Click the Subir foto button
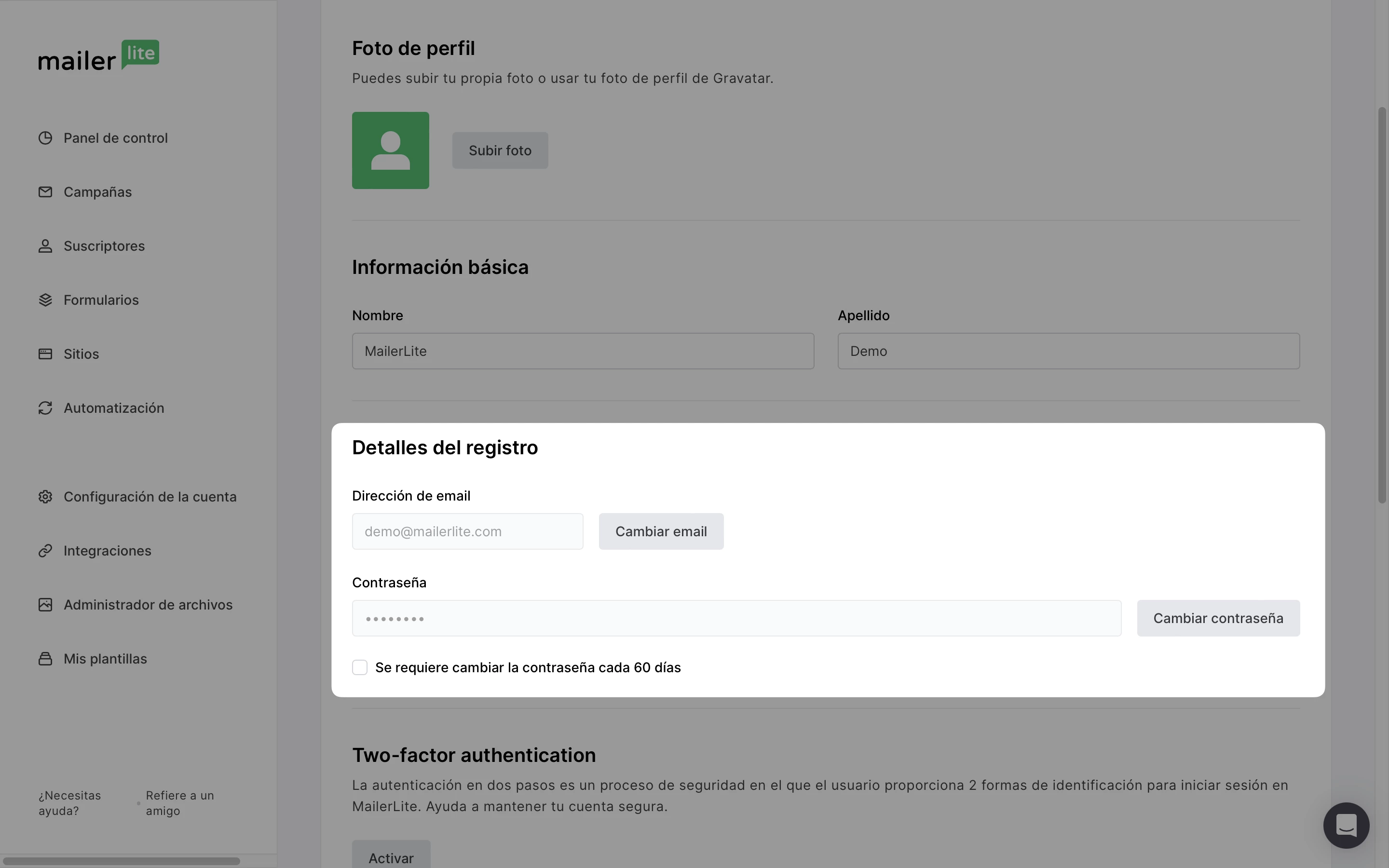The image size is (1389, 868). coord(500,150)
